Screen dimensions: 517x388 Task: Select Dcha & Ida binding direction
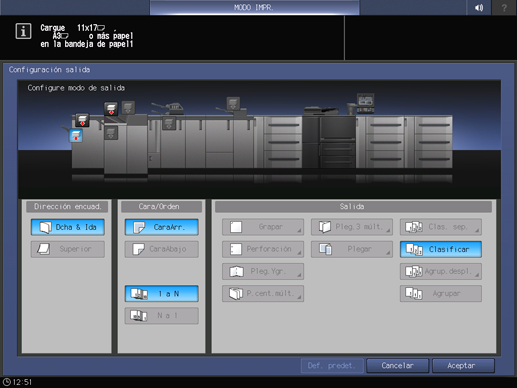68,227
